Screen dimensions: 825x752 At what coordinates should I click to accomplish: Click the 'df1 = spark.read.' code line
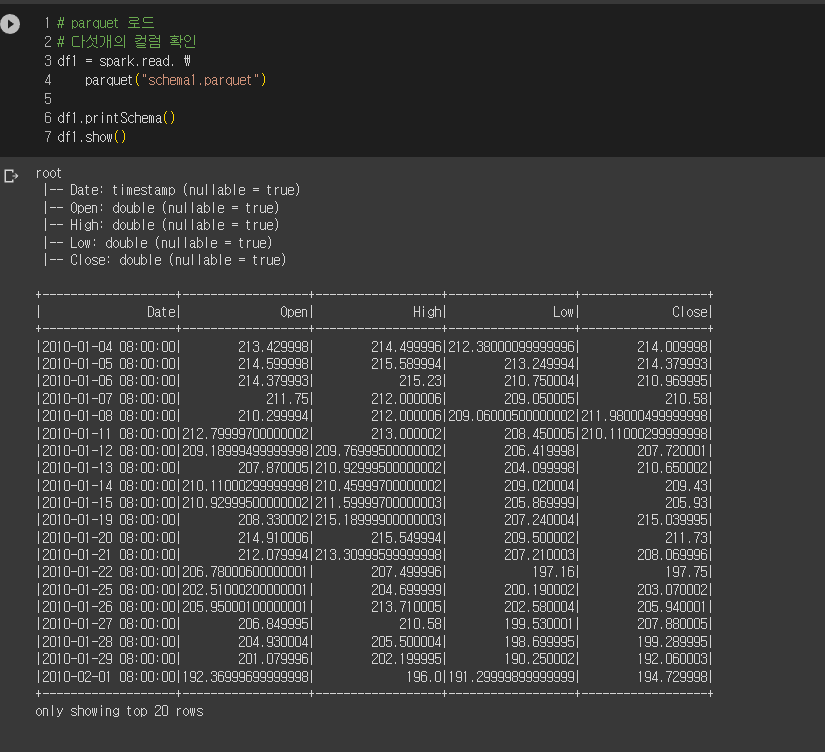(x=124, y=61)
